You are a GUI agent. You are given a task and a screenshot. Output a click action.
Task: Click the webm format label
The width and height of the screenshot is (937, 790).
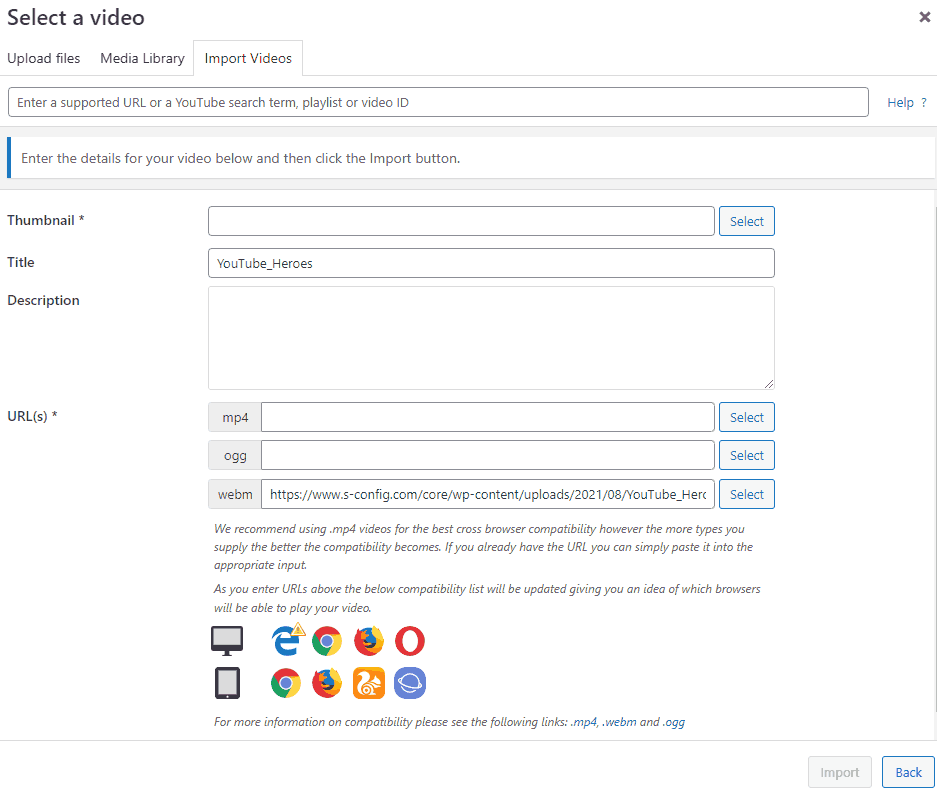235,494
